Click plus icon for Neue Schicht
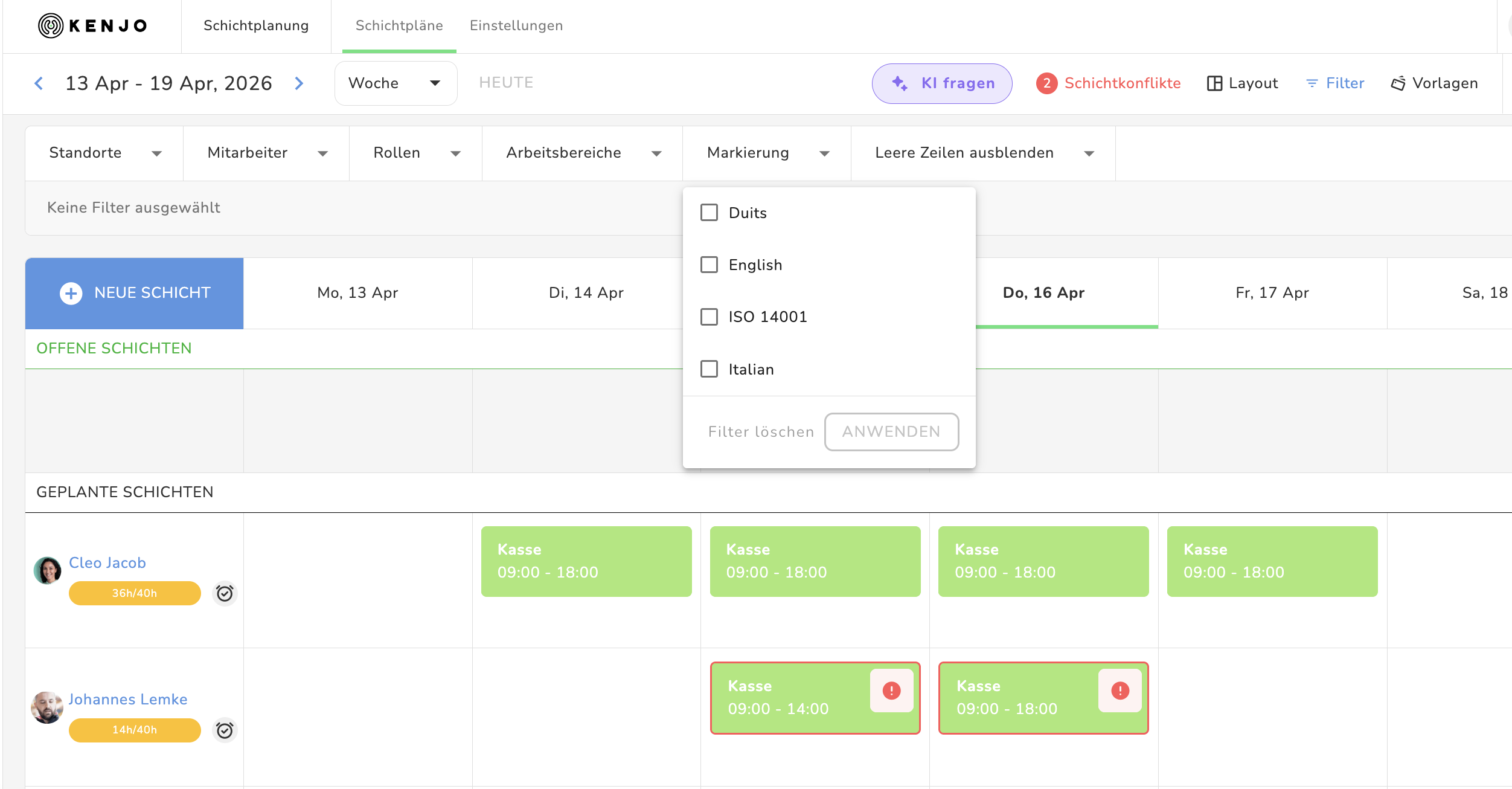The width and height of the screenshot is (1512, 789). (71, 294)
